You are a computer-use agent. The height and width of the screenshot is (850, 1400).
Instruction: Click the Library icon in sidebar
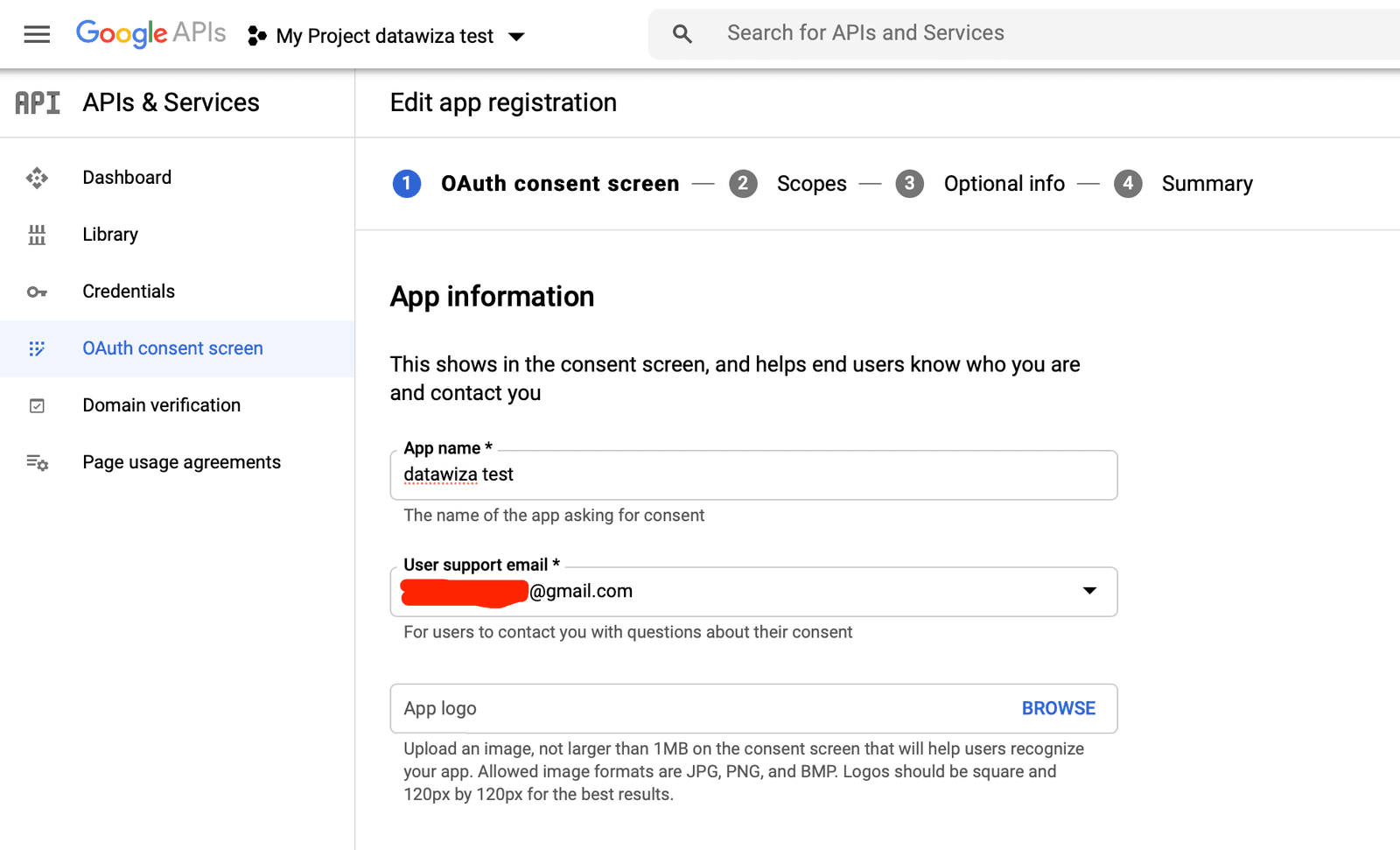37,235
